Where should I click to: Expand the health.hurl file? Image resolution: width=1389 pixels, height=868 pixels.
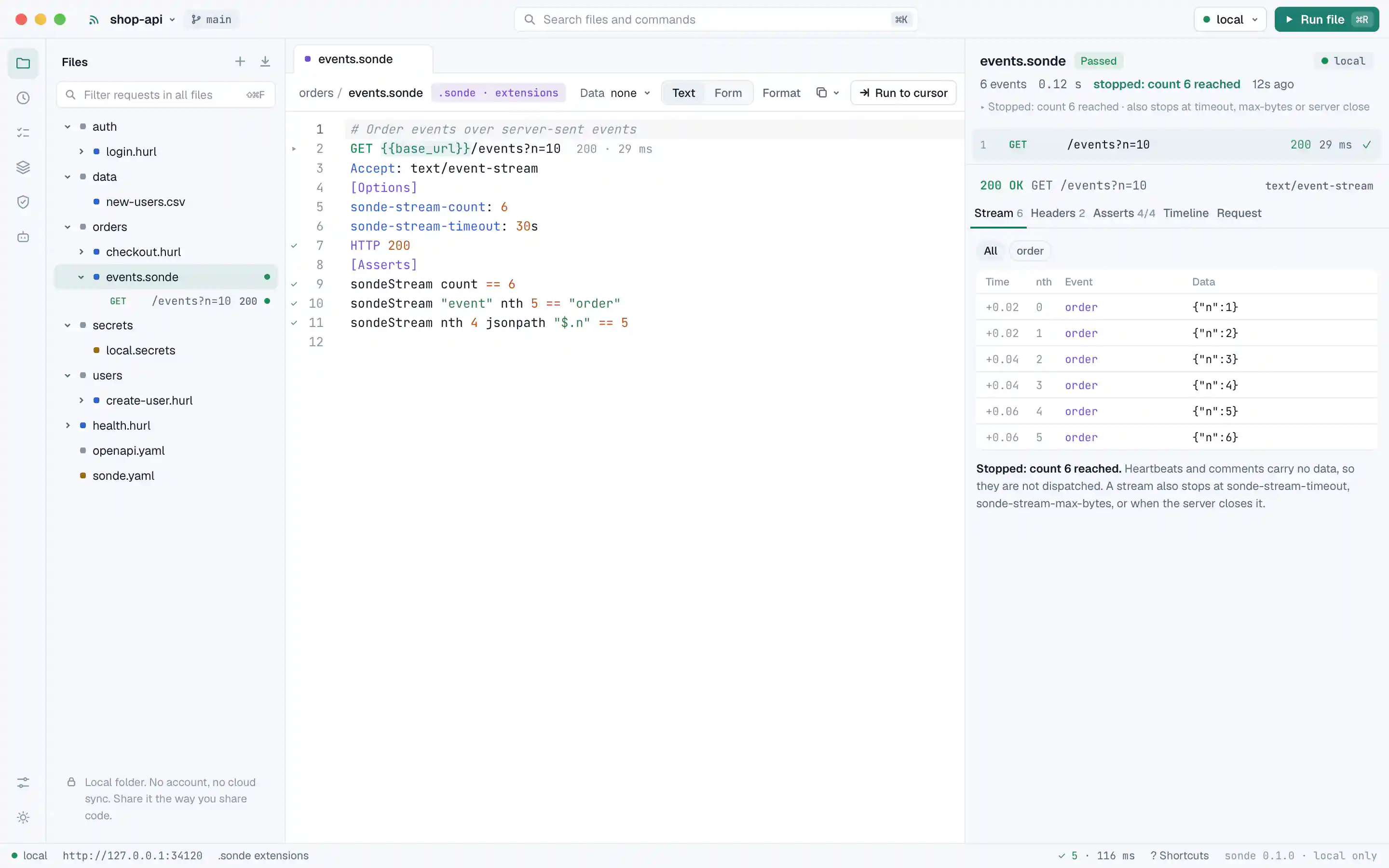point(68,425)
